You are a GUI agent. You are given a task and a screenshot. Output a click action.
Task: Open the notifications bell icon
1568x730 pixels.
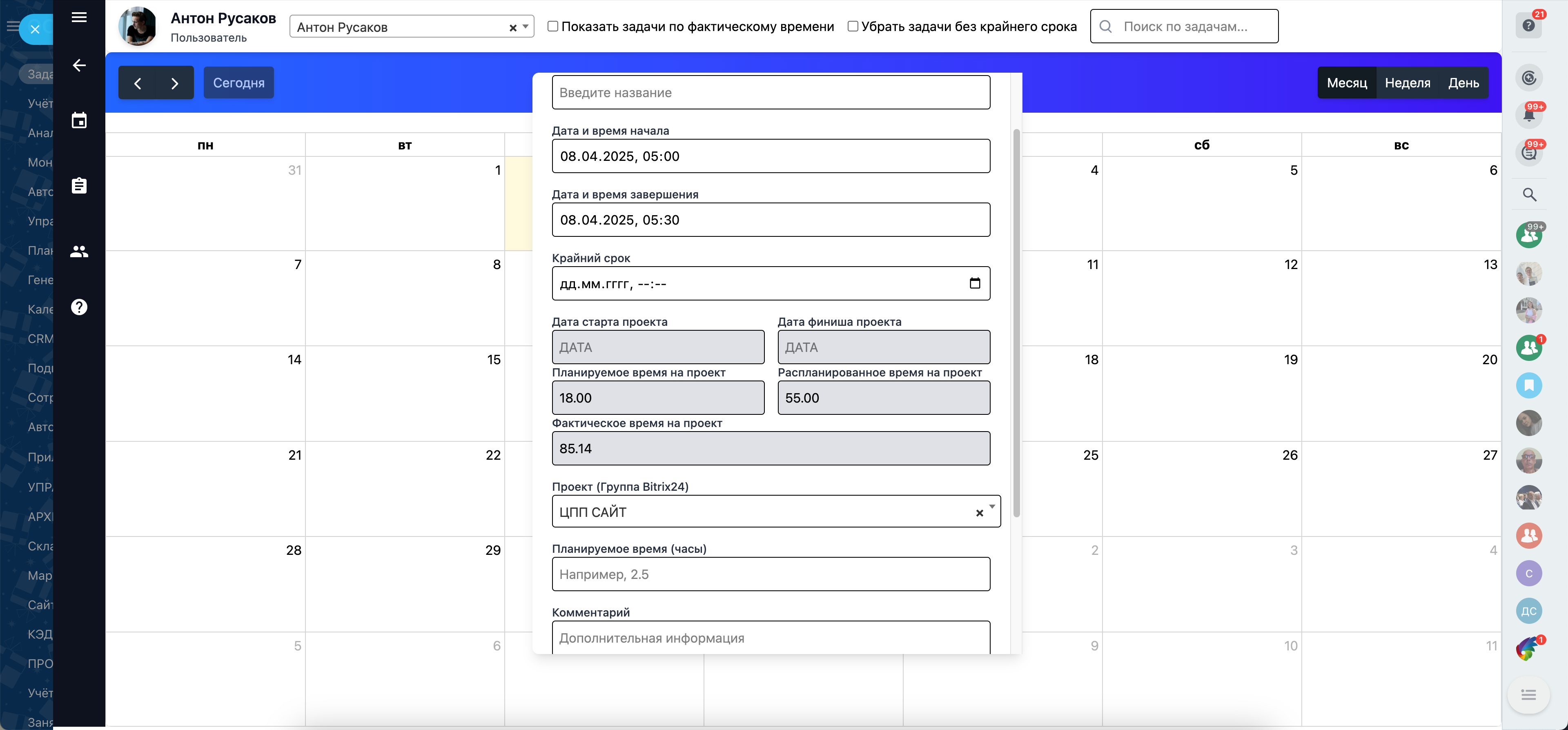[x=1528, y=115]
